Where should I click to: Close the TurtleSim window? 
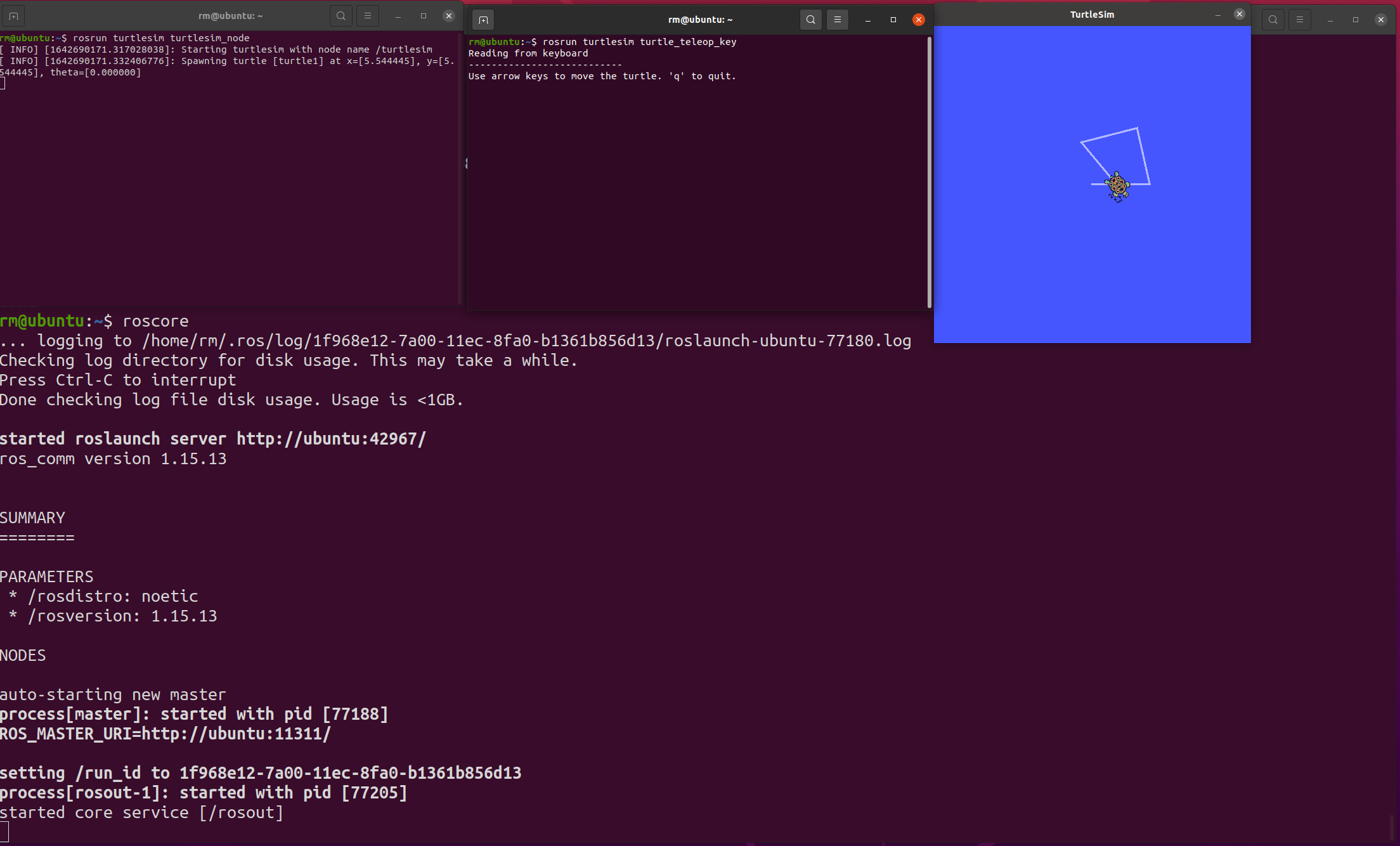click(1240, 14)
